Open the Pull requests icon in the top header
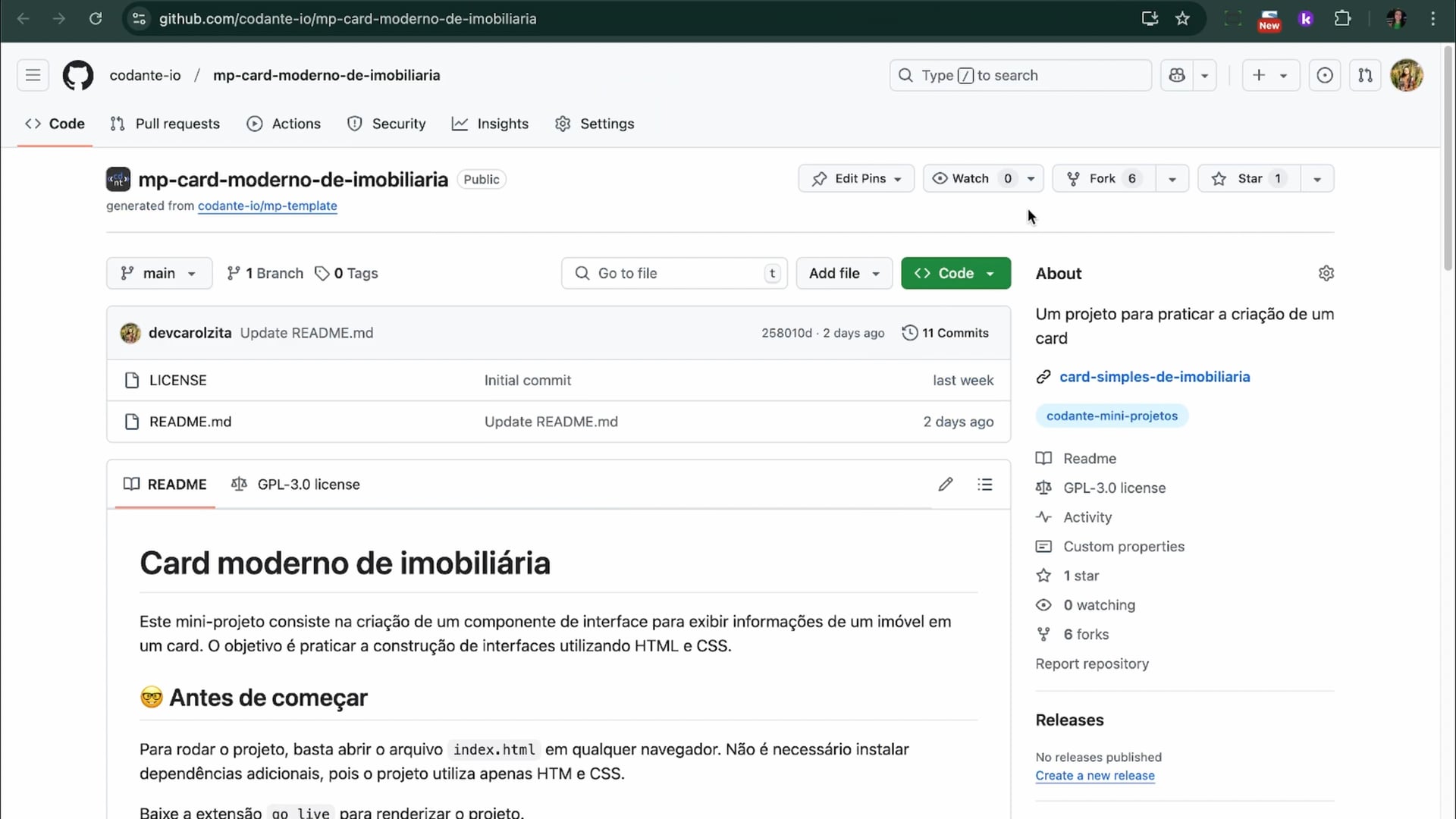 coord(1365,75)
